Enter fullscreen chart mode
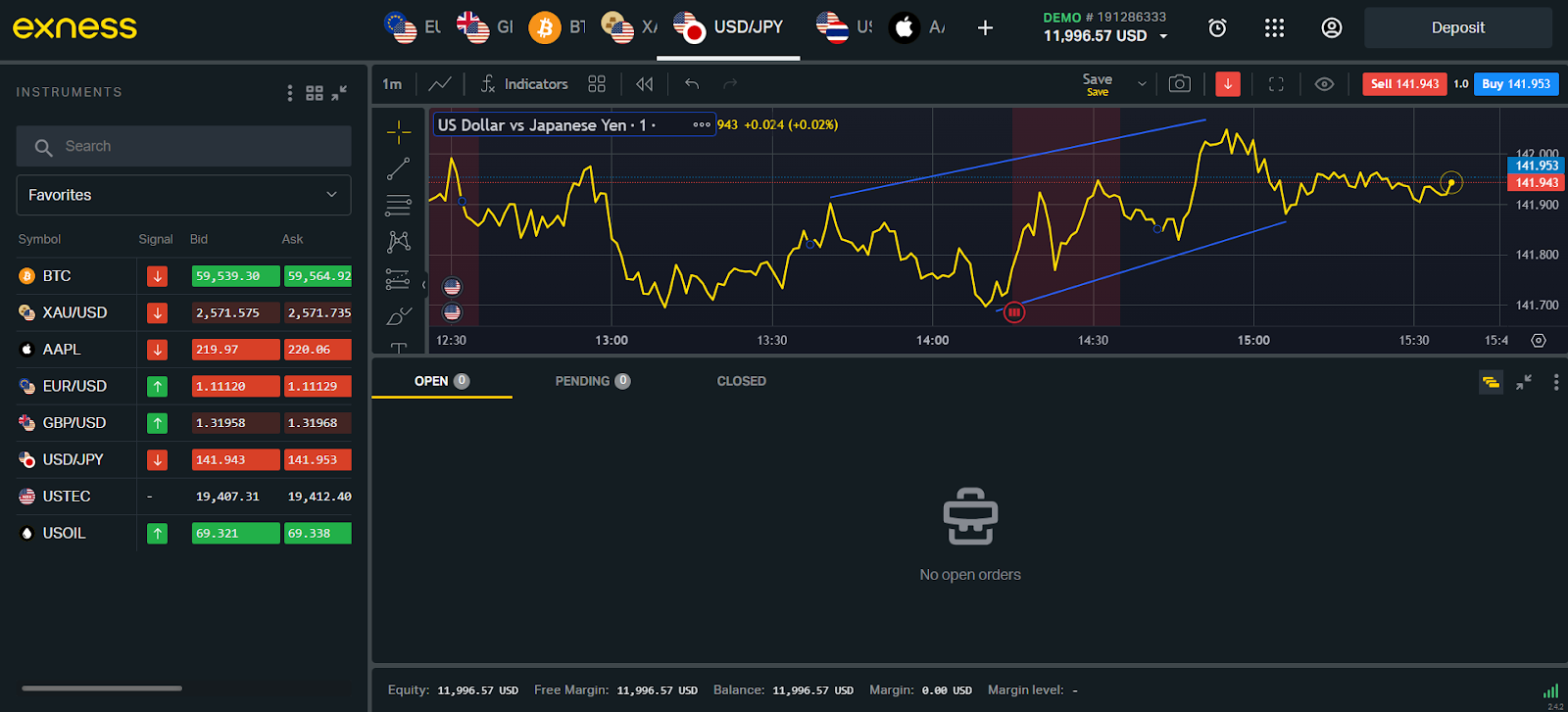The height and width of the screenshot is (712, 1568). pos(1276,84)
